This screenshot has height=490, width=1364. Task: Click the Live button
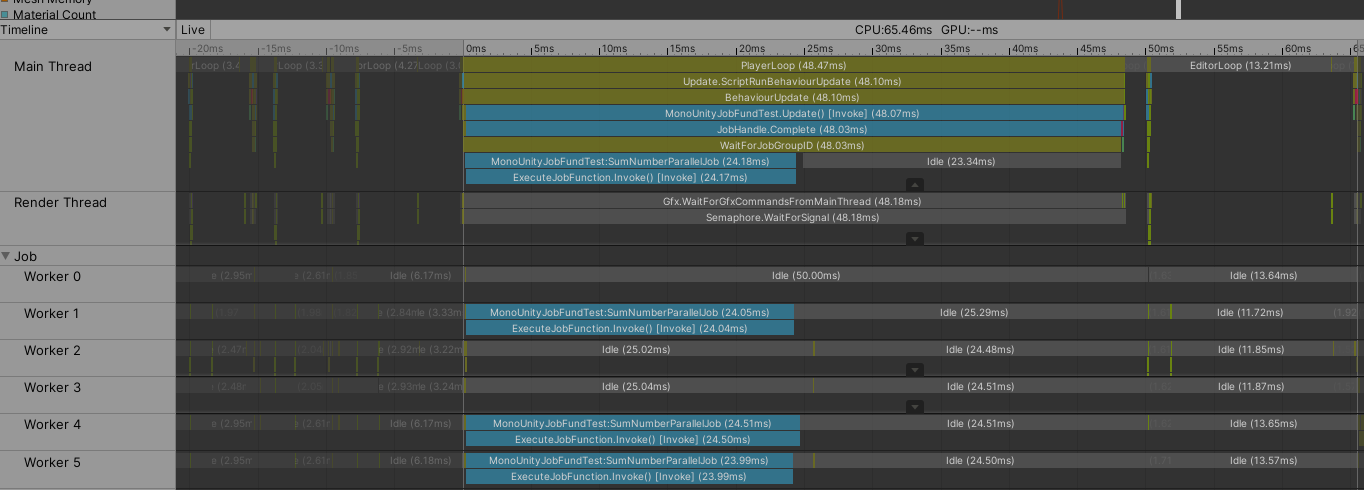[x=193, y=30]
